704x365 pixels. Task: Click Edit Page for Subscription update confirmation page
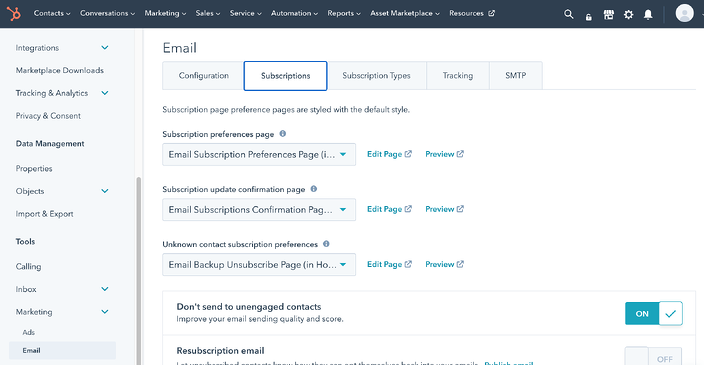click(389, 209)
